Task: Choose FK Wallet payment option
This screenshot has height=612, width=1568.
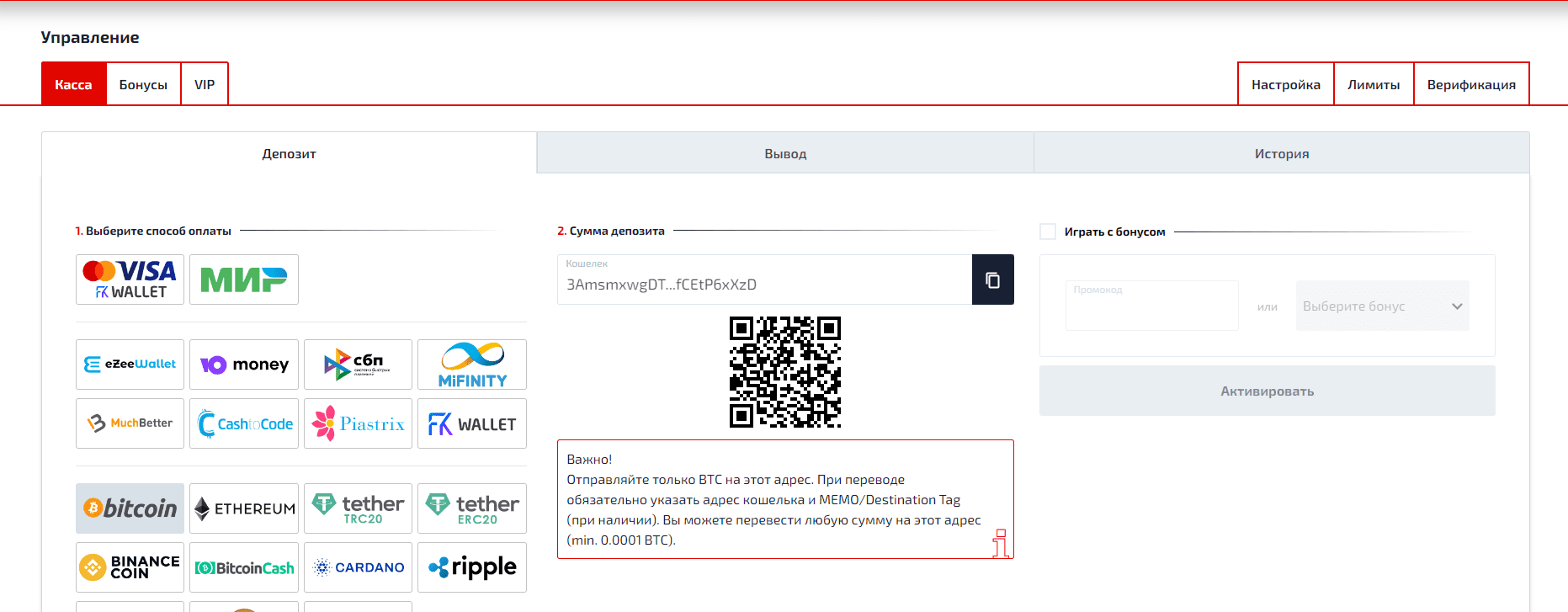Action: (472, 423)
